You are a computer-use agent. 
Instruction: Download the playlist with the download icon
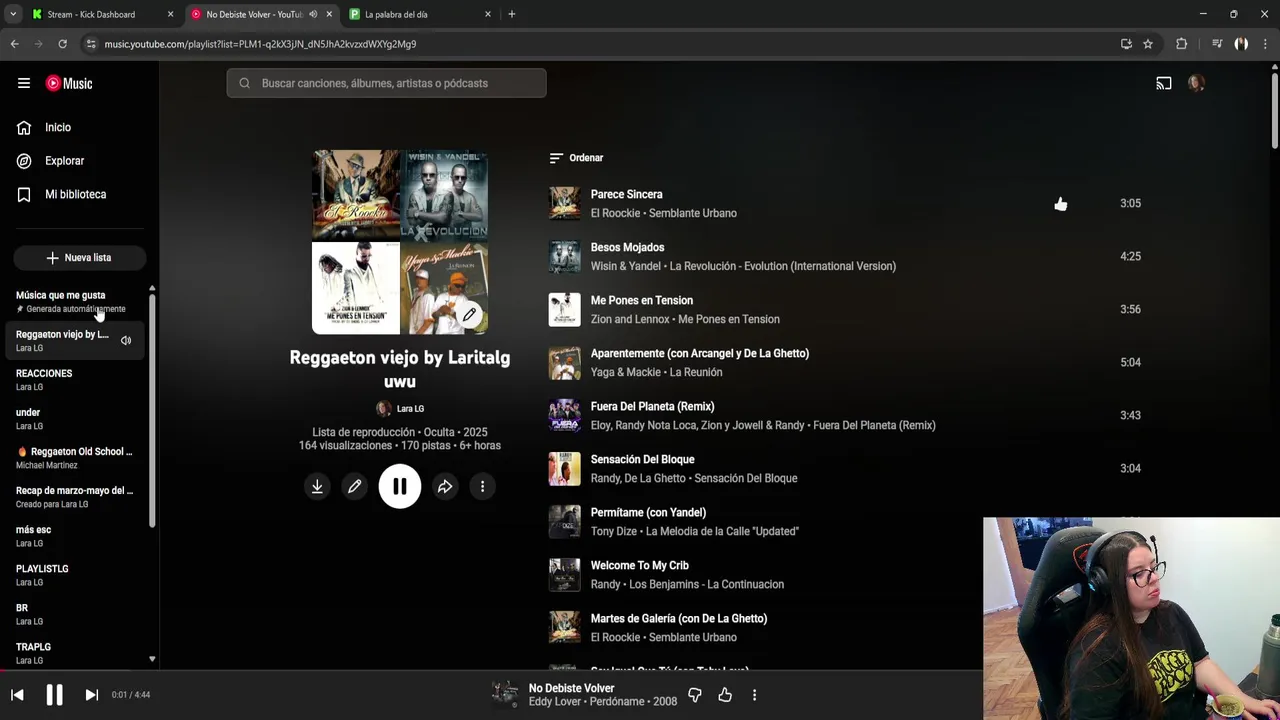pos(317,486)
